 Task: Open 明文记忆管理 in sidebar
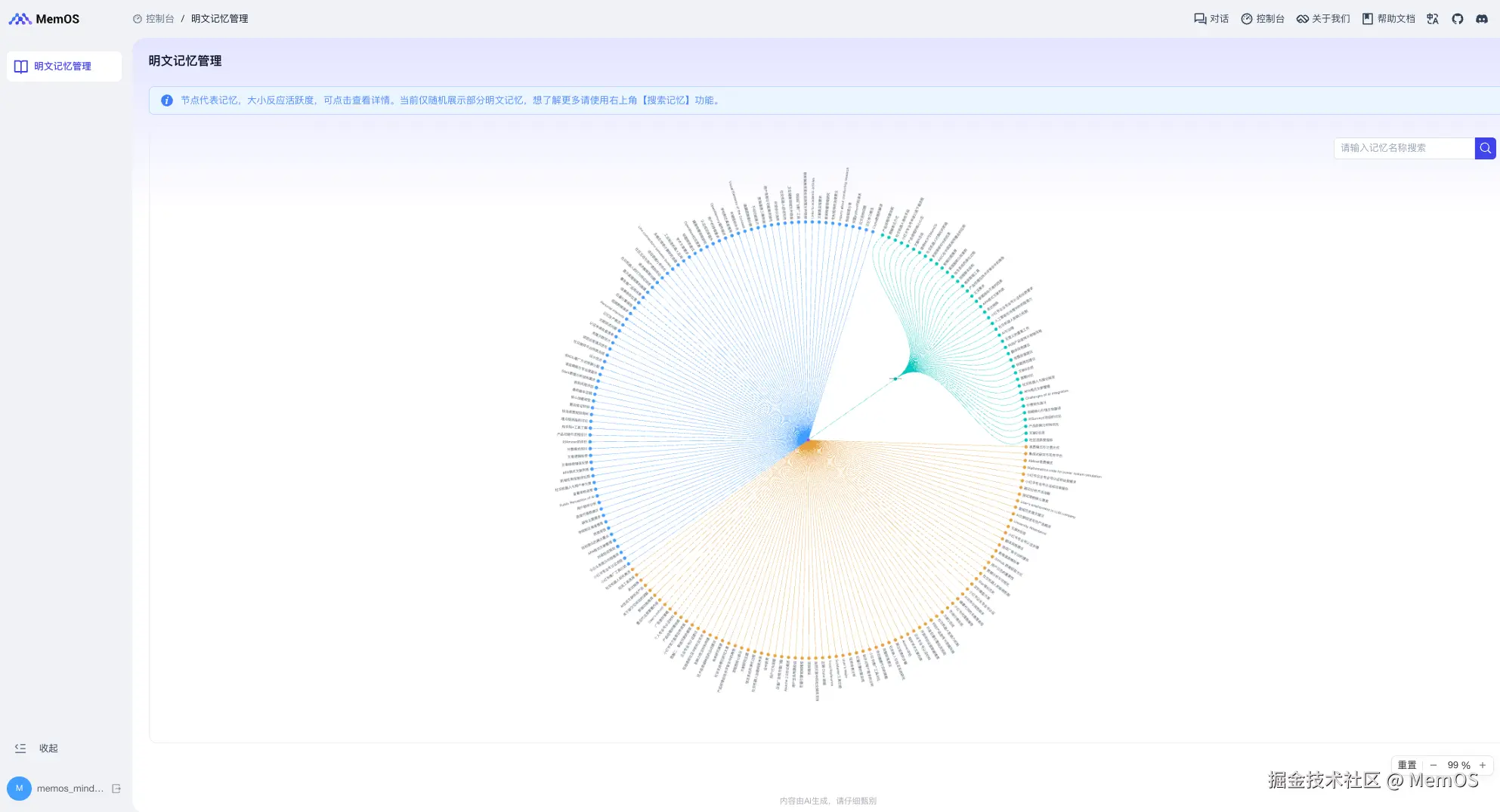[x=63, y=66]
